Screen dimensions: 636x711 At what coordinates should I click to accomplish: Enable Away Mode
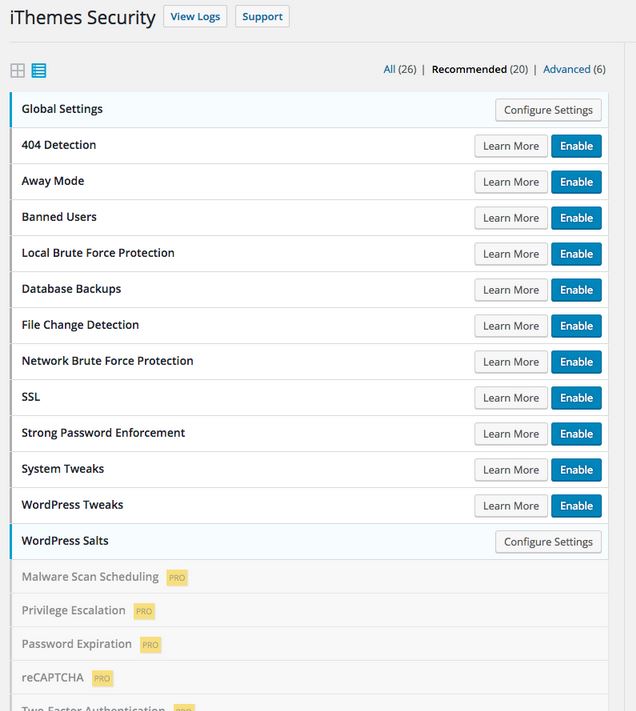click(x=576, y=182)
